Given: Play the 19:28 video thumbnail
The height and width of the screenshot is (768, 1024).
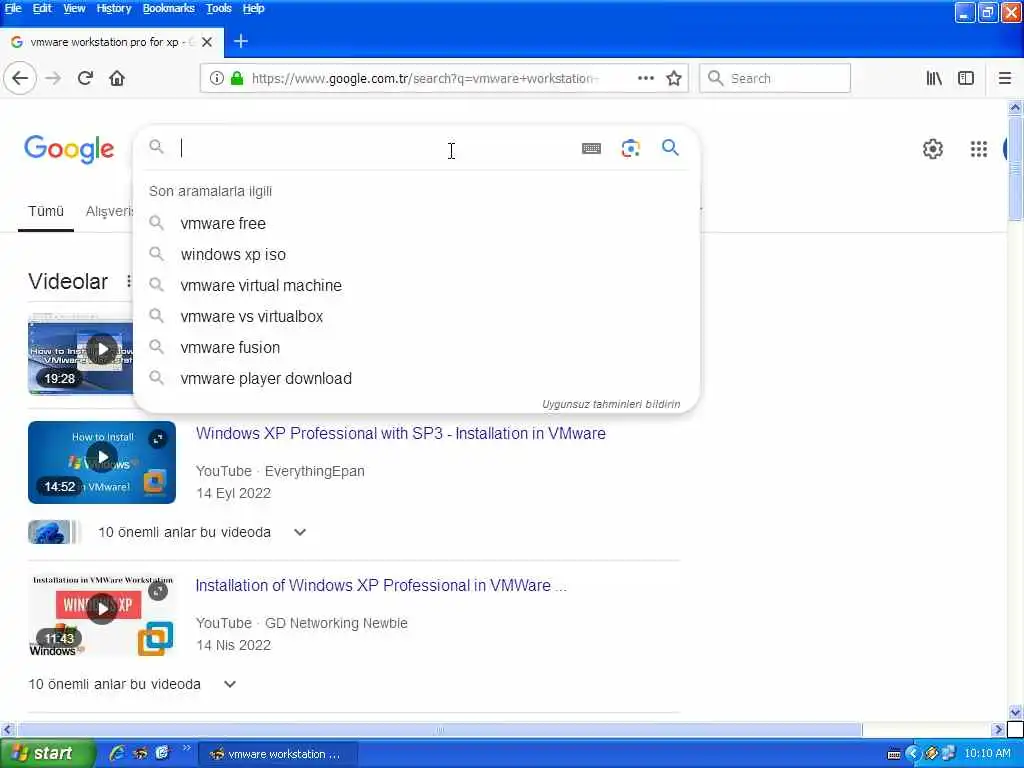Looking at the screenshot, I should [x=80, y=355].
